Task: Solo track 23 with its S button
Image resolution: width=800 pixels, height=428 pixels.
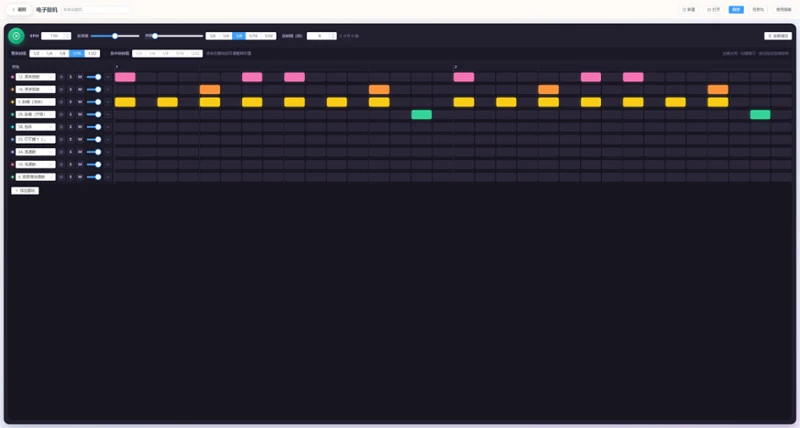Action: (x=71, y=139)
